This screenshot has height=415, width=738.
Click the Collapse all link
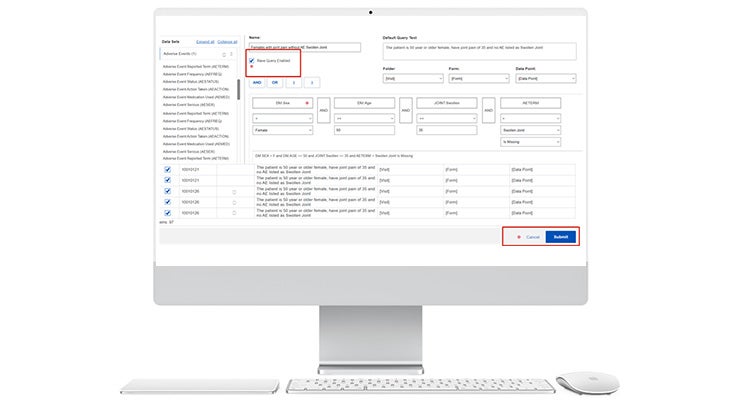pyautogui.click(x=228, y=42)
